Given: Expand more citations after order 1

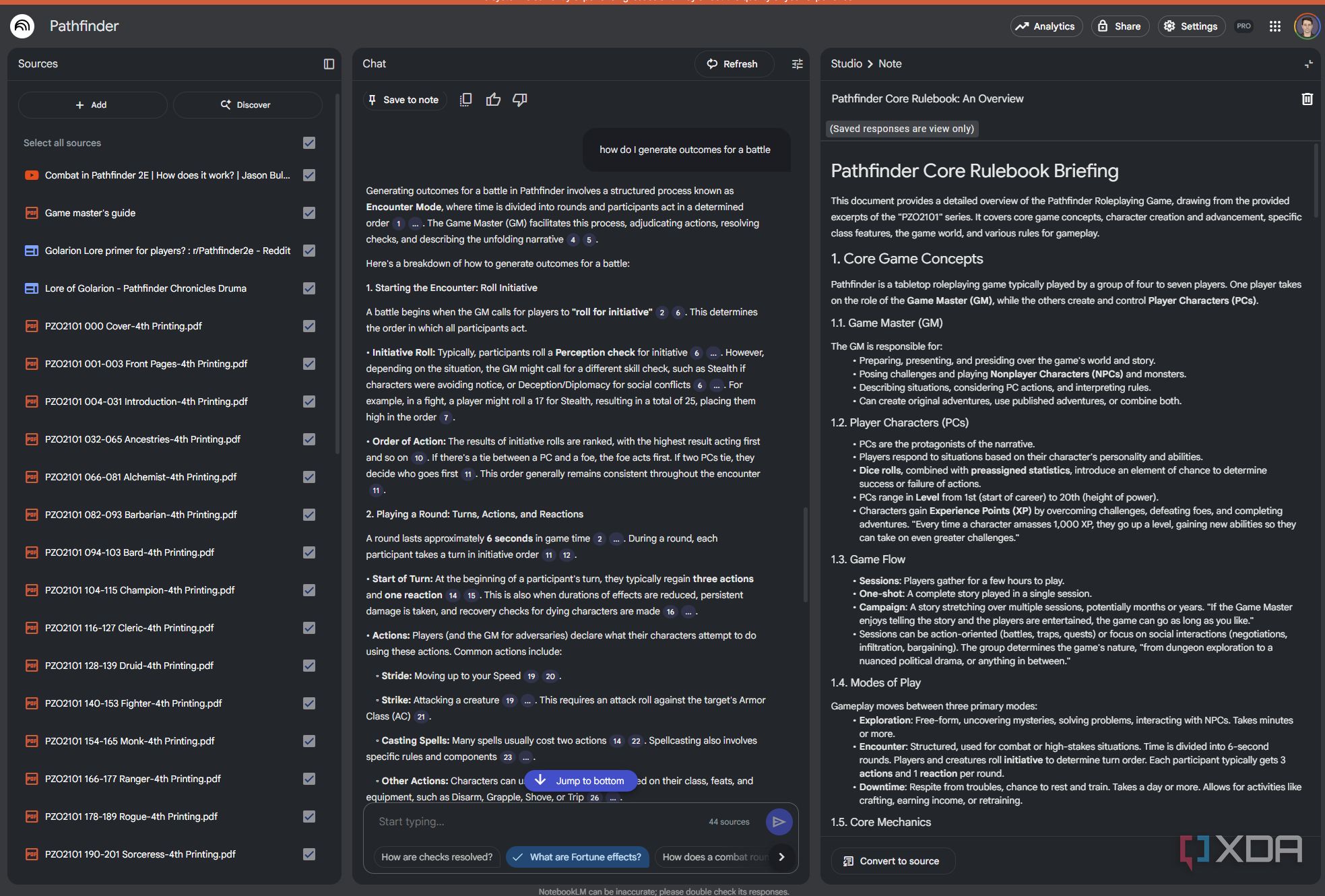Looking at the screenshot, I should [x=415, y=224].
